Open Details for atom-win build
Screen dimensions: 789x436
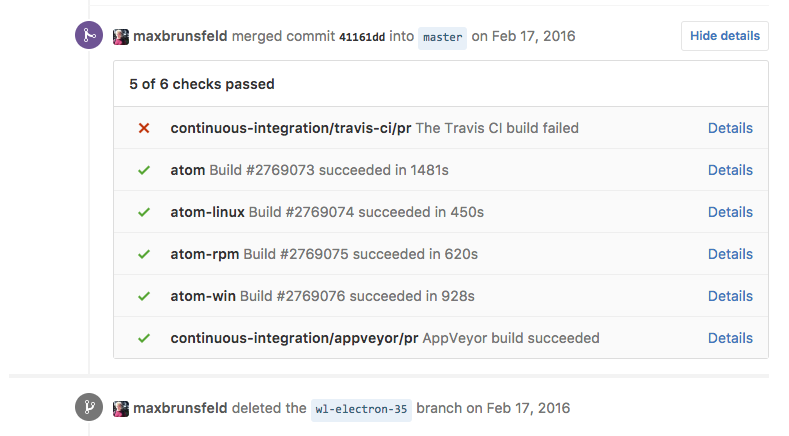click(730, 296)
